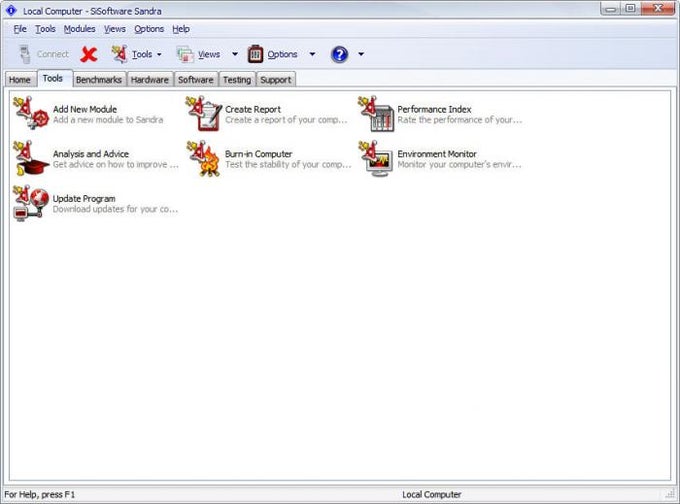Screen dimensions: 680x504
Task: Open the Create Report clipboard icon
Action: tap(203, 113)
